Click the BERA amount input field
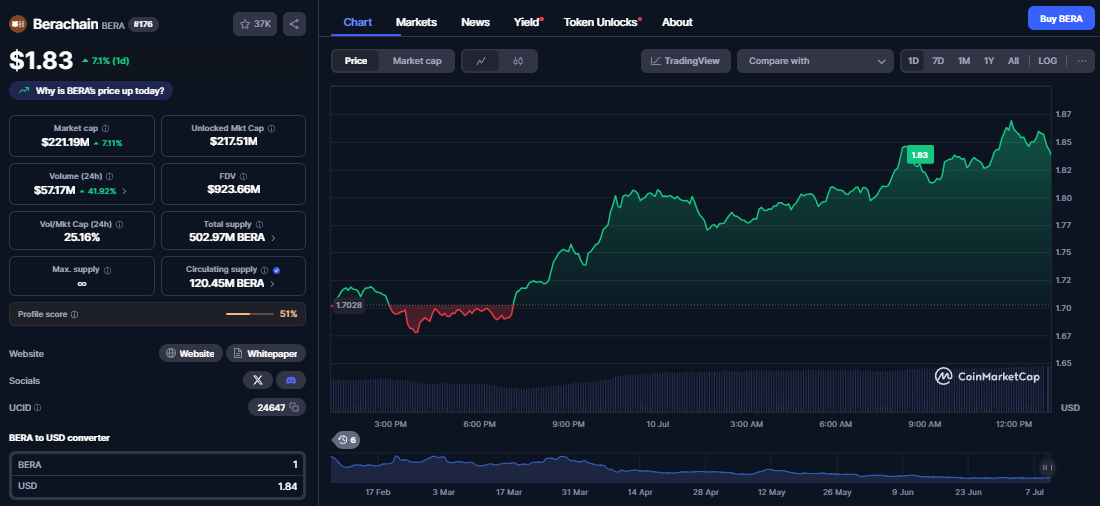The width and height of the screenshot is (1100, 506). click(157, 465)
